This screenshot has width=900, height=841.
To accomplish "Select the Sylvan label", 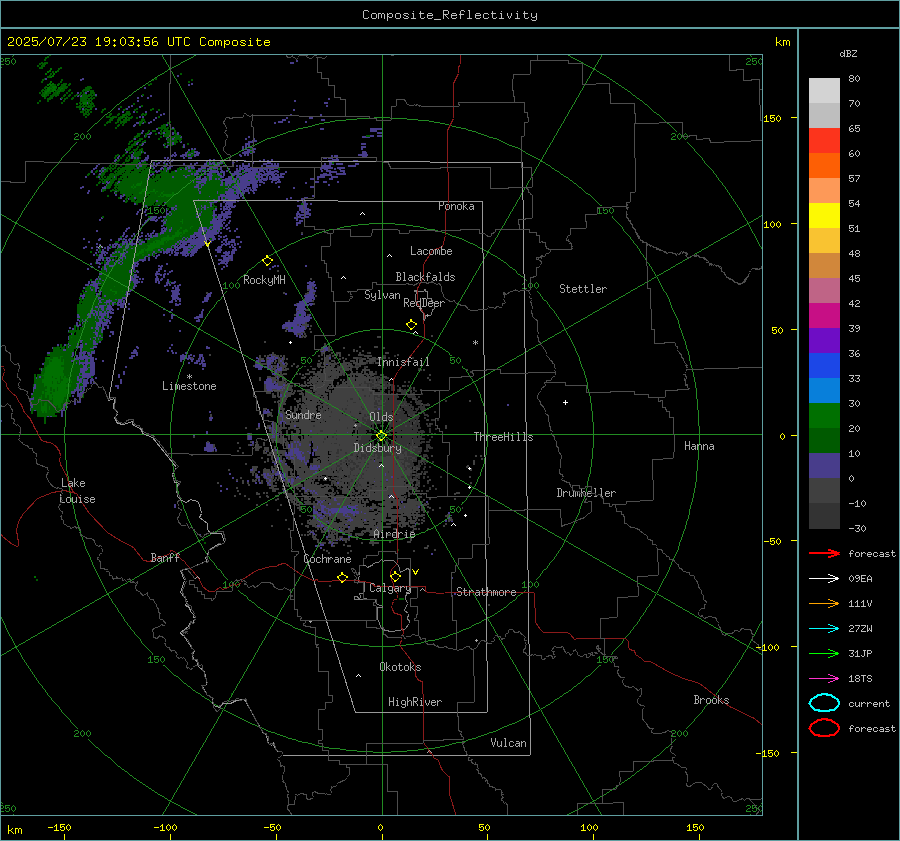I will click(382, 295).
